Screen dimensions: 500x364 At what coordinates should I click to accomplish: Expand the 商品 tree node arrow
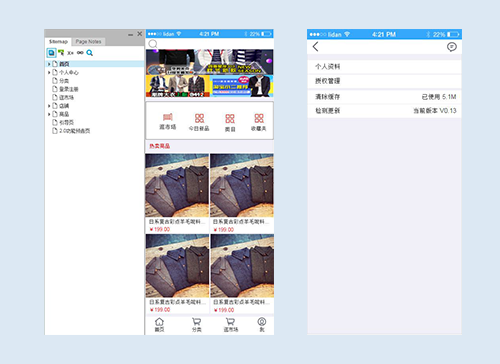(x=49, y=114)
